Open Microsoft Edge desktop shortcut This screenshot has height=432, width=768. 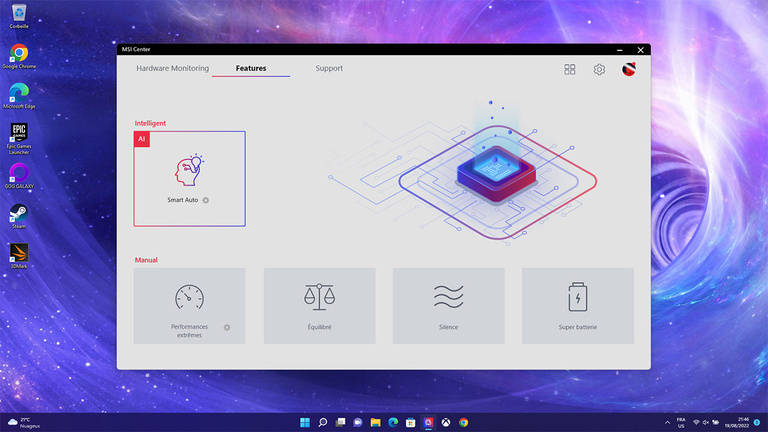tap(19, 96)
